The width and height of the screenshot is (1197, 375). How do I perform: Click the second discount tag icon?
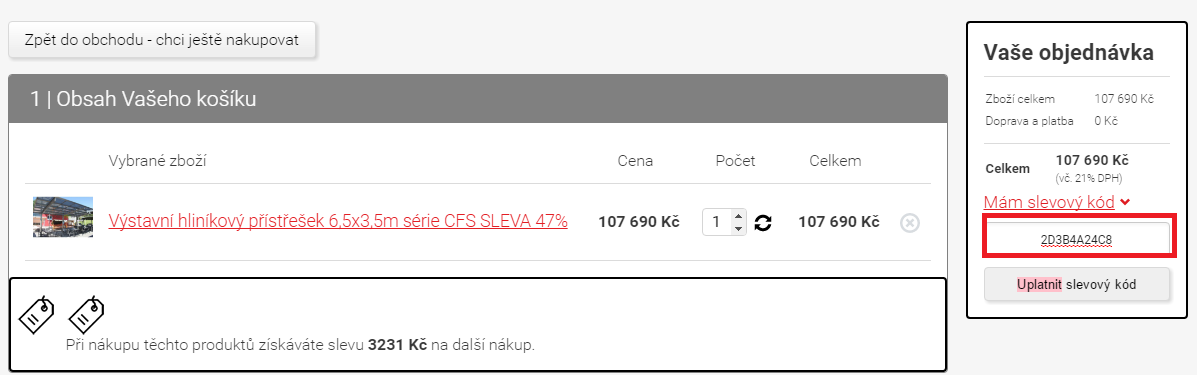coord(86,314)
